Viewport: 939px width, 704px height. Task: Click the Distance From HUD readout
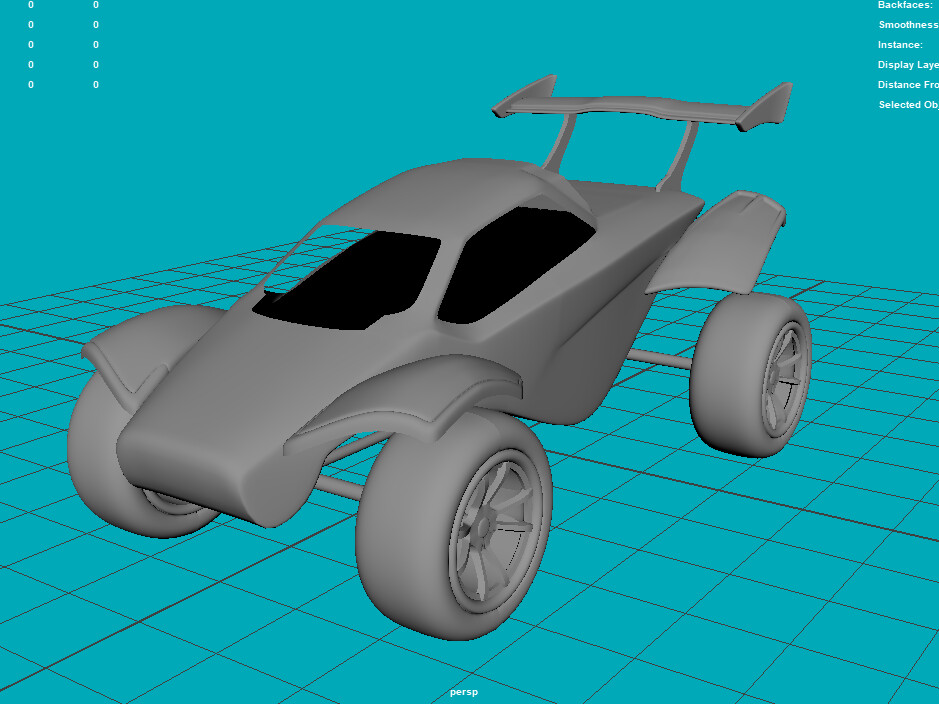[x=907, y=84]
